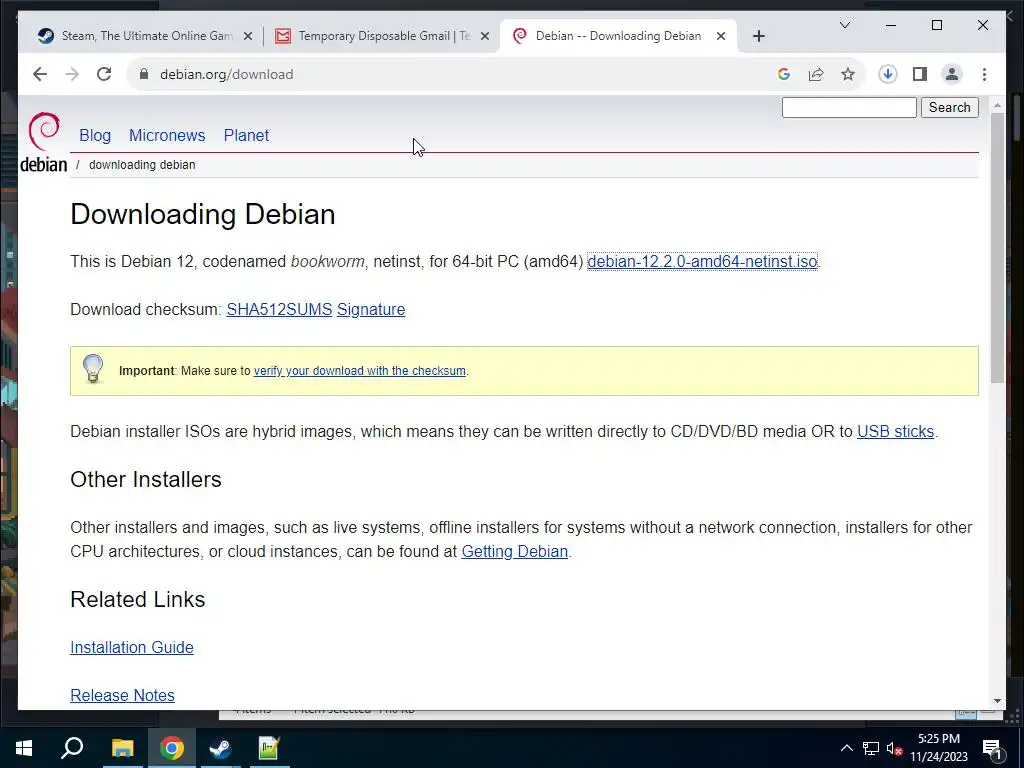This screenshot has width=1024, height=768.
Task: Open Notepad++ from the taskbar
Action: point(269,748)
